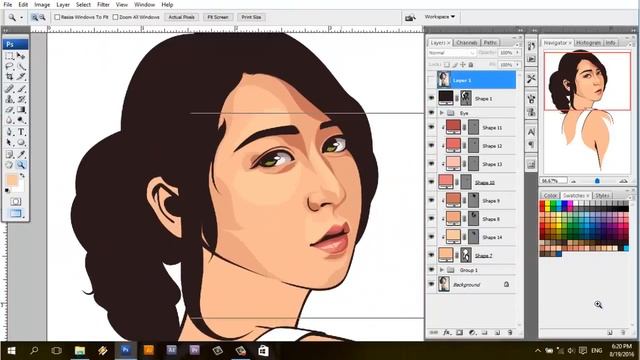Expand the Eye layer group
The image size is (640, 360).
click(442, 113)
